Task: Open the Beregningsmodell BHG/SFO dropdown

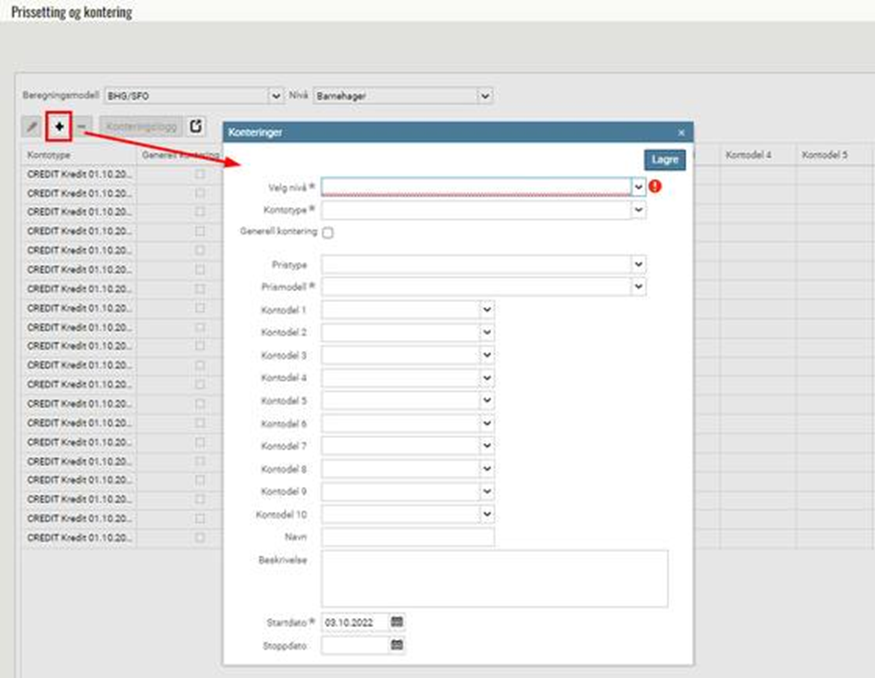Action: pos(276,96)
